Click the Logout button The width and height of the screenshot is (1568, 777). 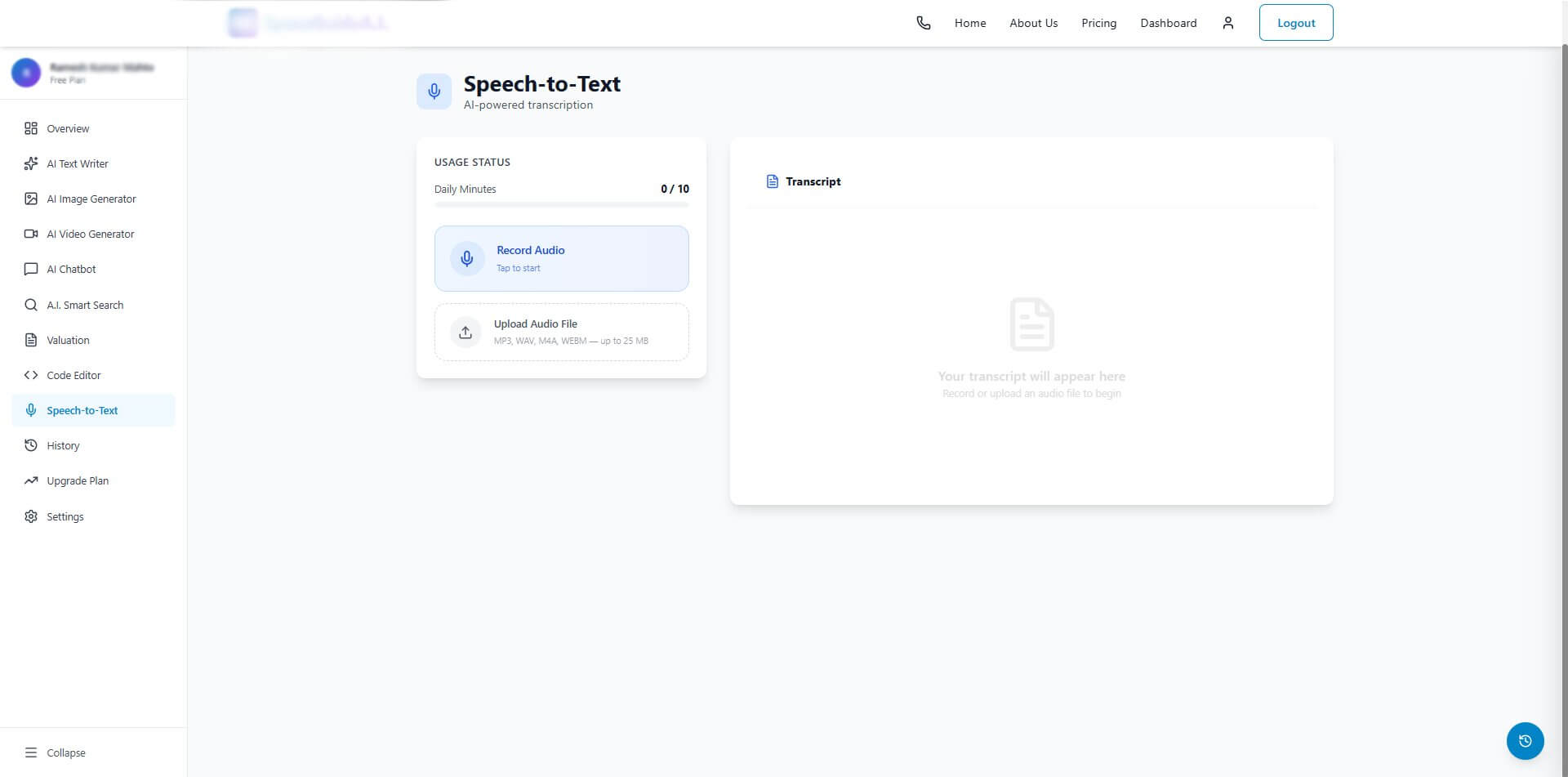click(1296, 23)
